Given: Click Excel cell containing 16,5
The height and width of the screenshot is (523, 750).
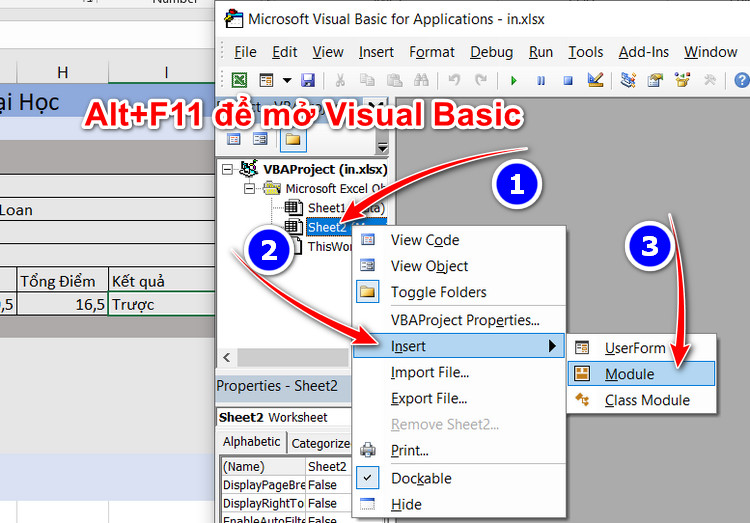Looking at the screenshot, I should (x=63, y=305).
